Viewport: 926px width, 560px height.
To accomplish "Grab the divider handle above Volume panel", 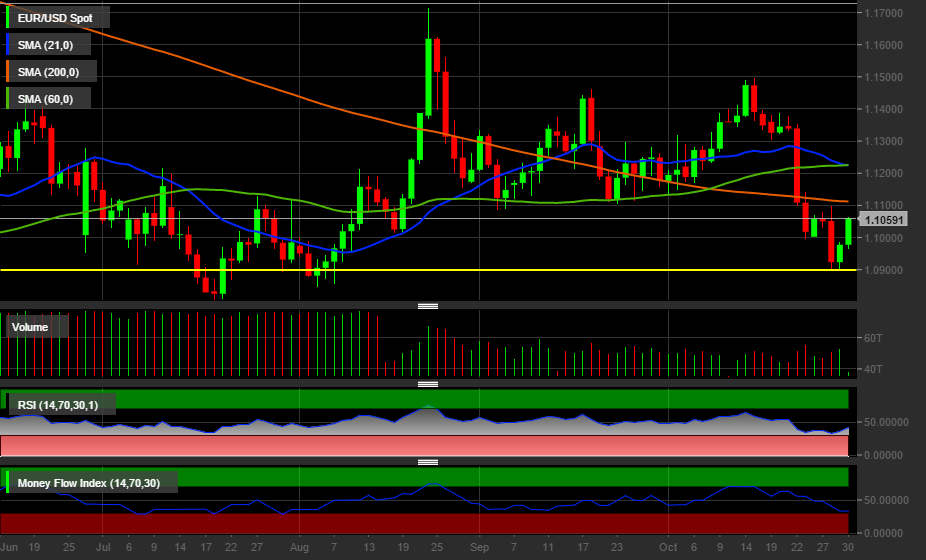I will pos(428,306).
